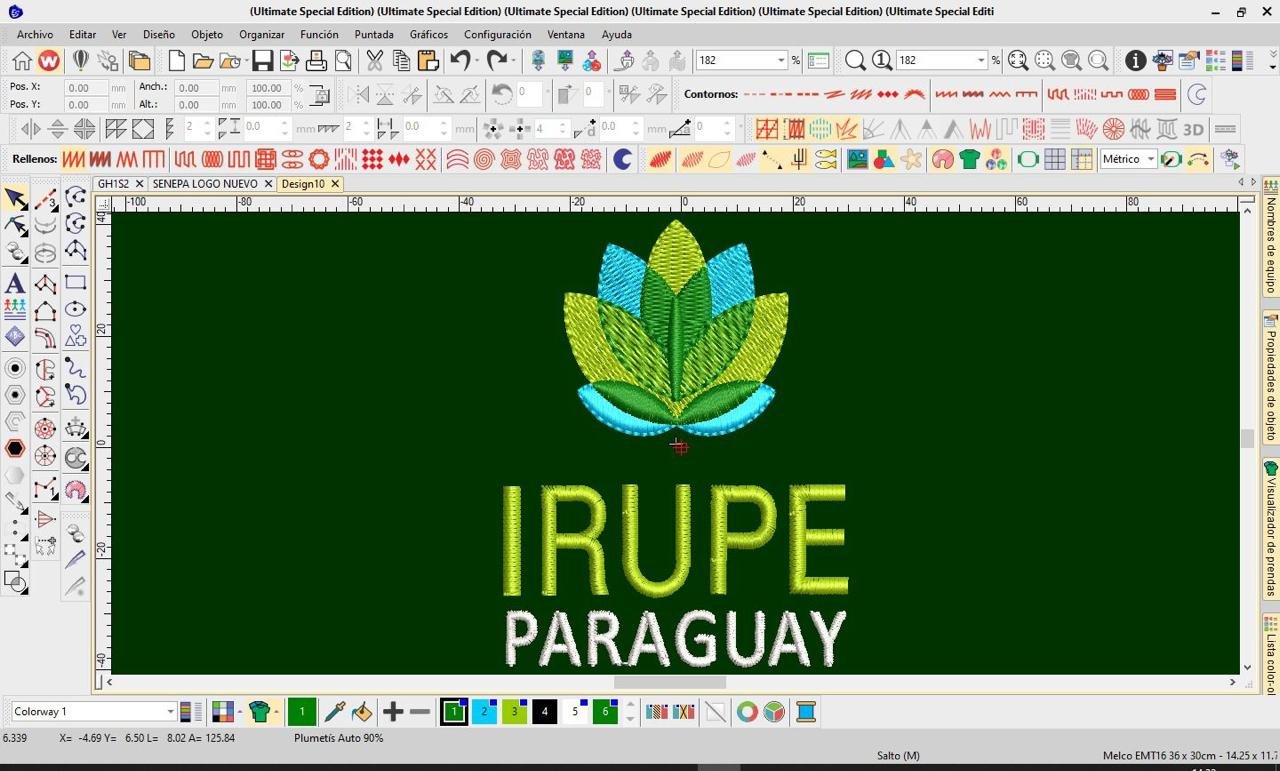
Task: Open the Puntada menu
Action: [373, 34]
